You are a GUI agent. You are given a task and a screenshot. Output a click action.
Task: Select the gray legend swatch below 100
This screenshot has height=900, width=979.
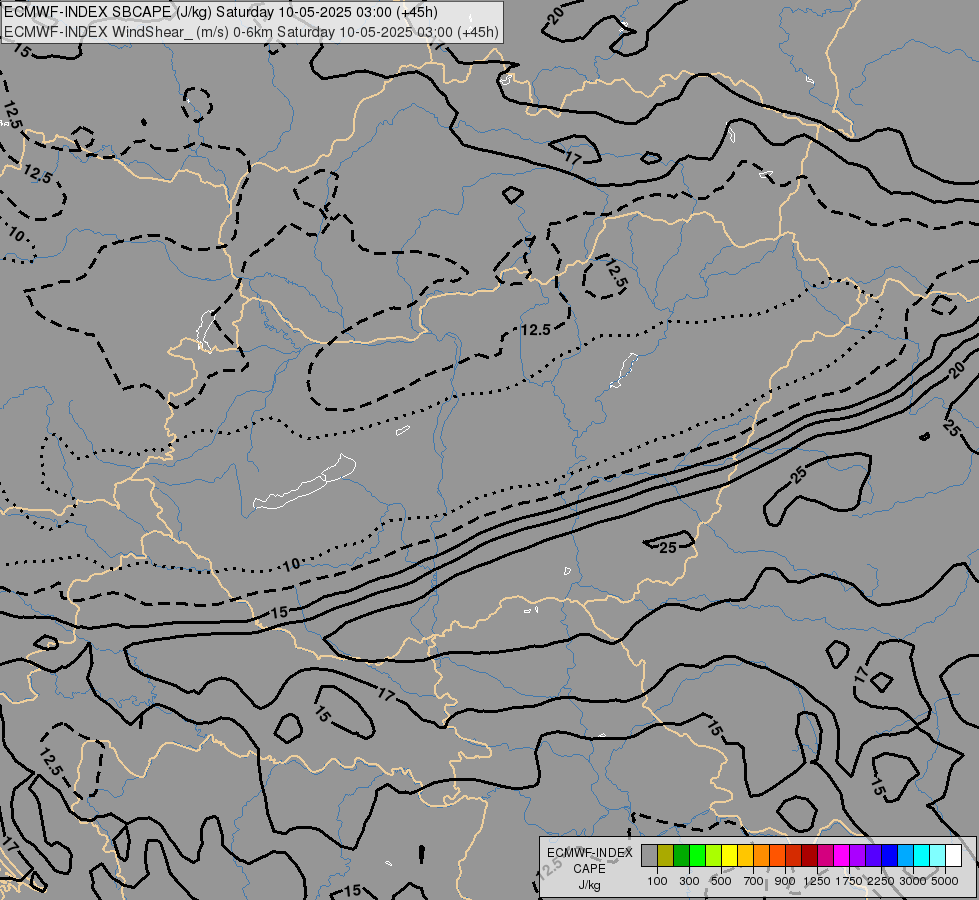click(x=649, y=855)
